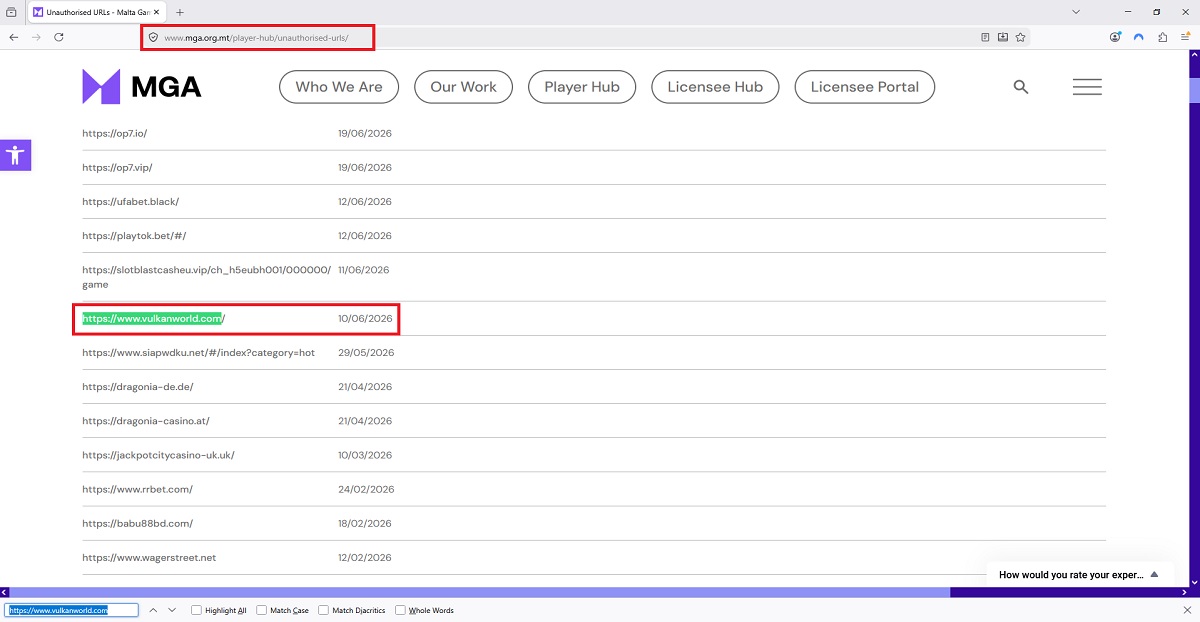Screen dimensions: 1200x622
Task: Open the Licensee Hub menu
Action: [715, 87]
